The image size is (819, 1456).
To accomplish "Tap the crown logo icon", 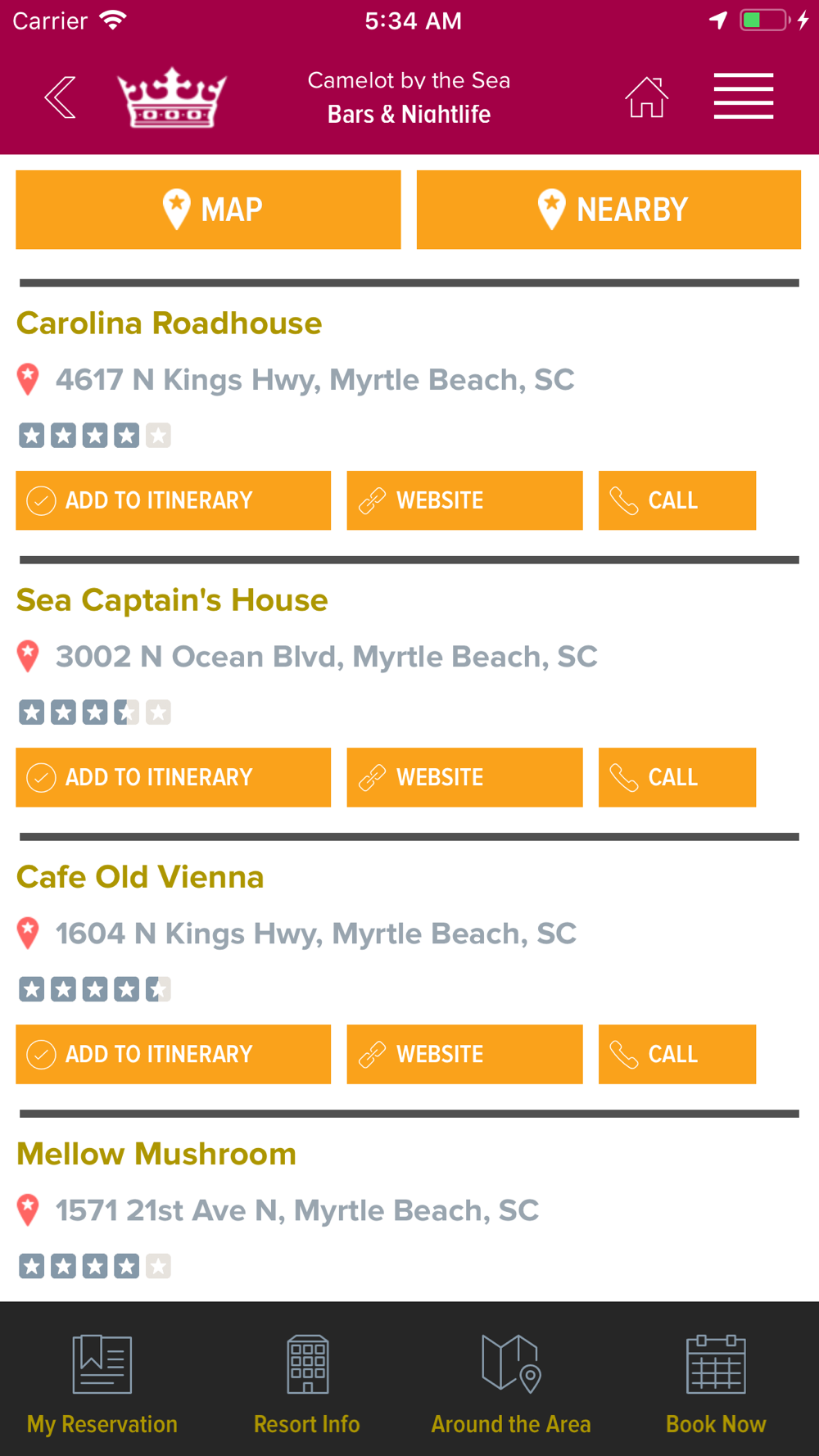I will (172, 97).
